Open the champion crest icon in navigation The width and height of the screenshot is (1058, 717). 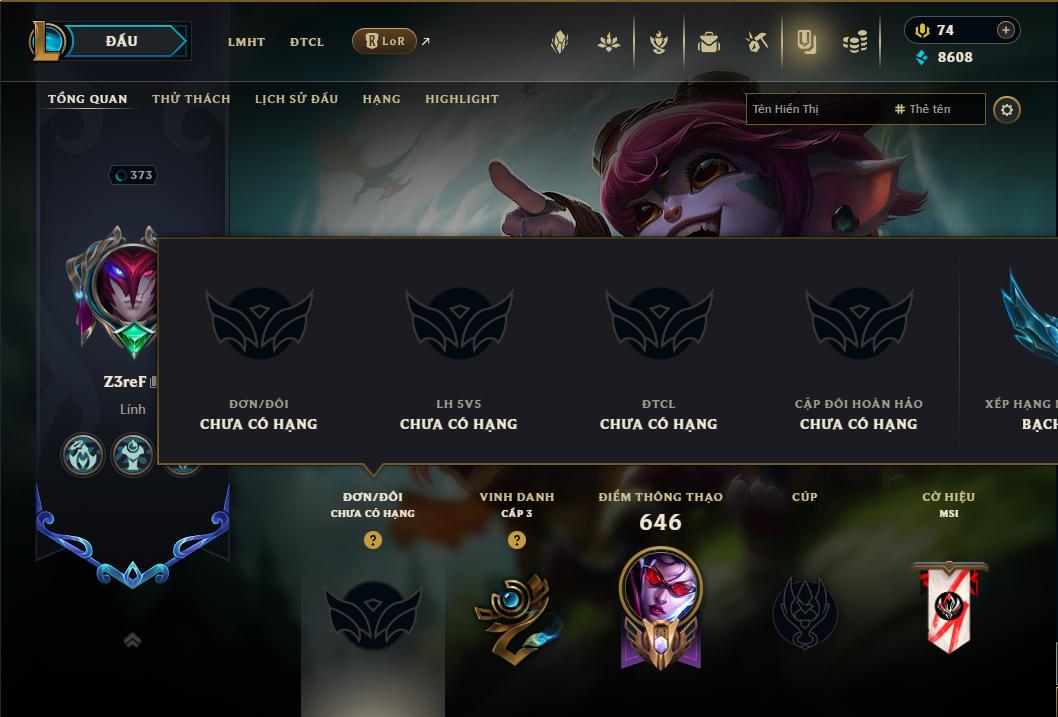coord(559,42)
